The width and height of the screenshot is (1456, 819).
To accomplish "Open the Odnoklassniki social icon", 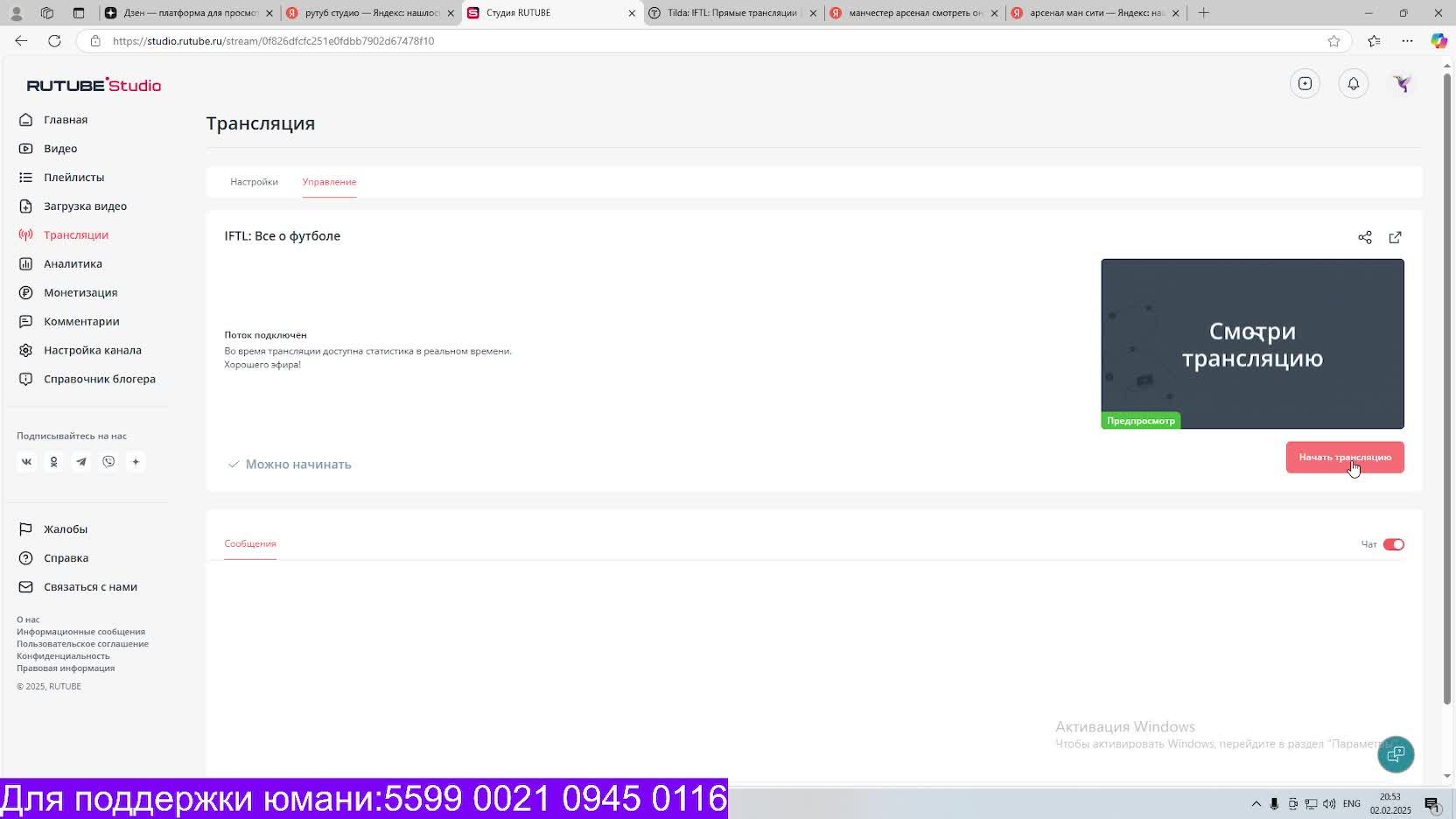I will 53,462.
